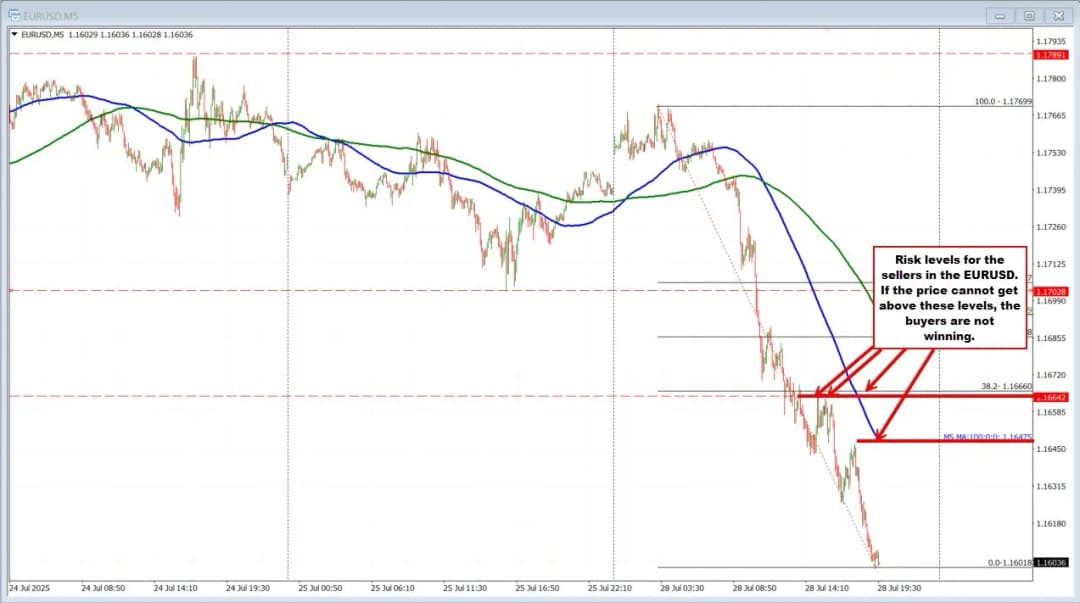Select the red risk levels annotation box
The height and width of the screenshot is (603, 1080).
point(949,296)
